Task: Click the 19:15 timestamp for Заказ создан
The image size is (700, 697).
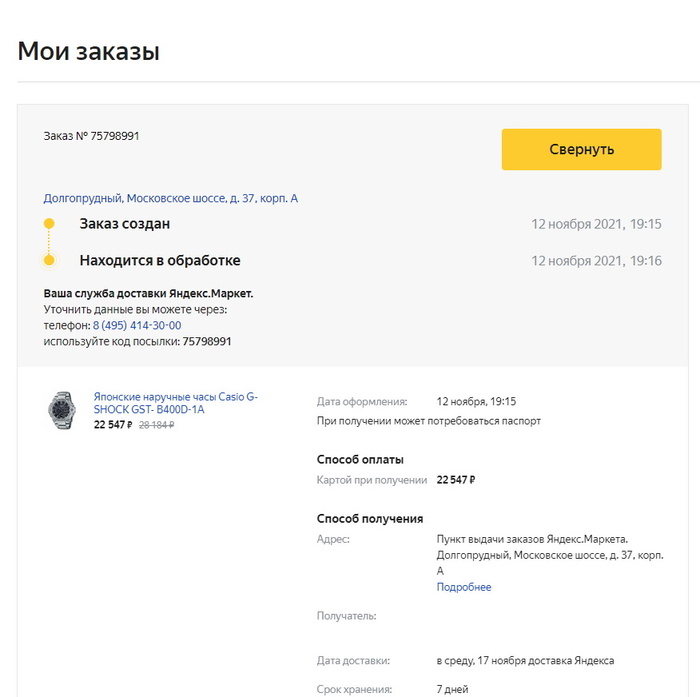Action: click(596, 224)
